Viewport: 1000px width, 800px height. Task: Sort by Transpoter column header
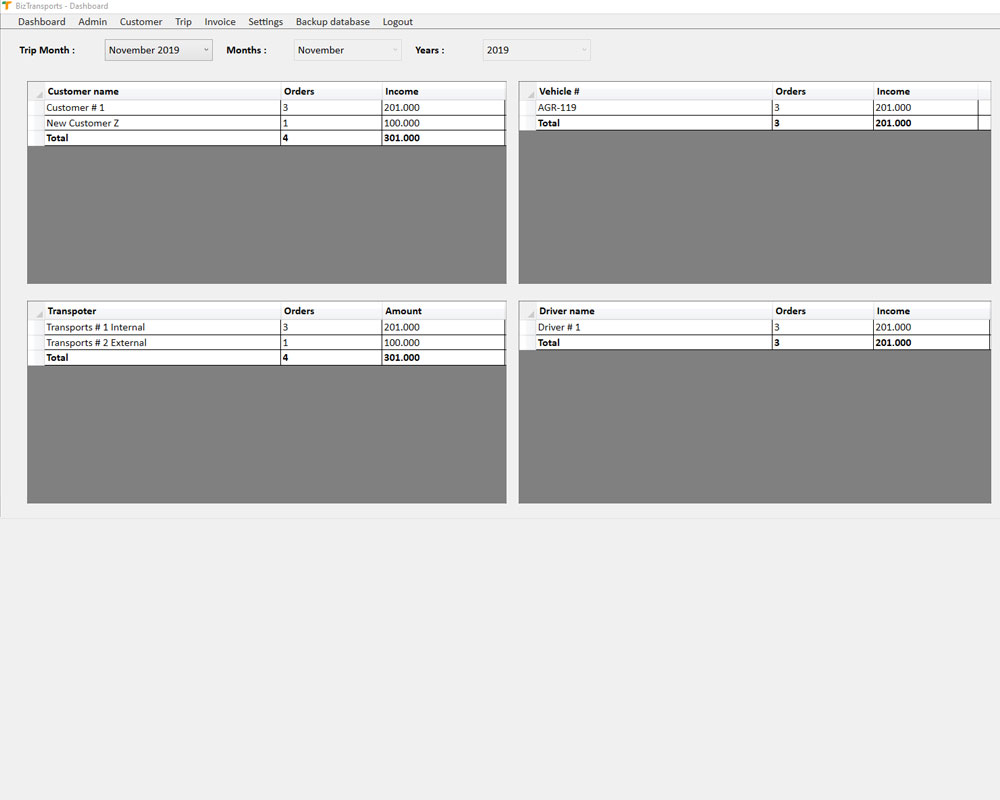coord(162,311)
